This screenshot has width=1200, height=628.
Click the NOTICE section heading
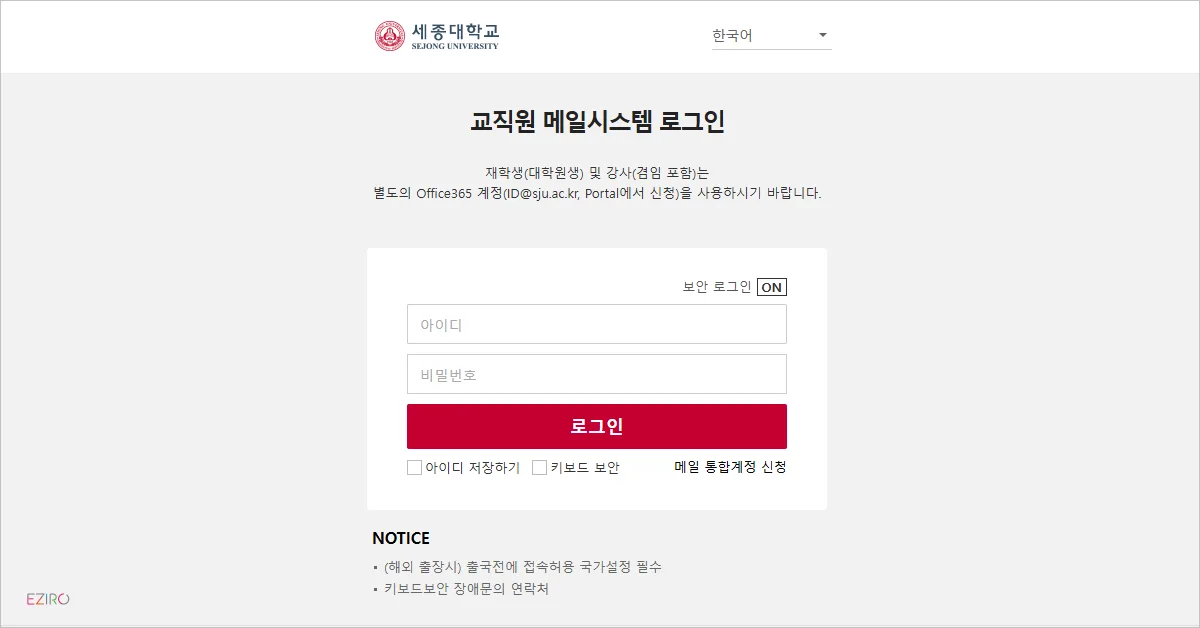tap(399, 537)
